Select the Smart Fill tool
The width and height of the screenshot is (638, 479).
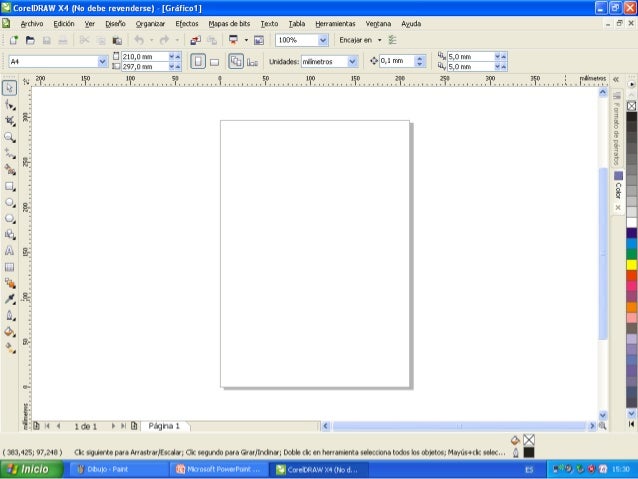[x=10, y=170]
